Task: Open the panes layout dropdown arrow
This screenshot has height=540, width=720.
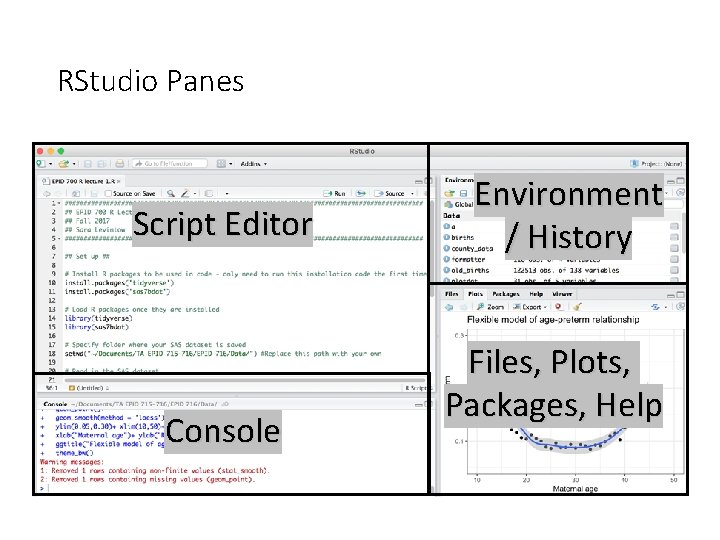Action: coord(231,164)
